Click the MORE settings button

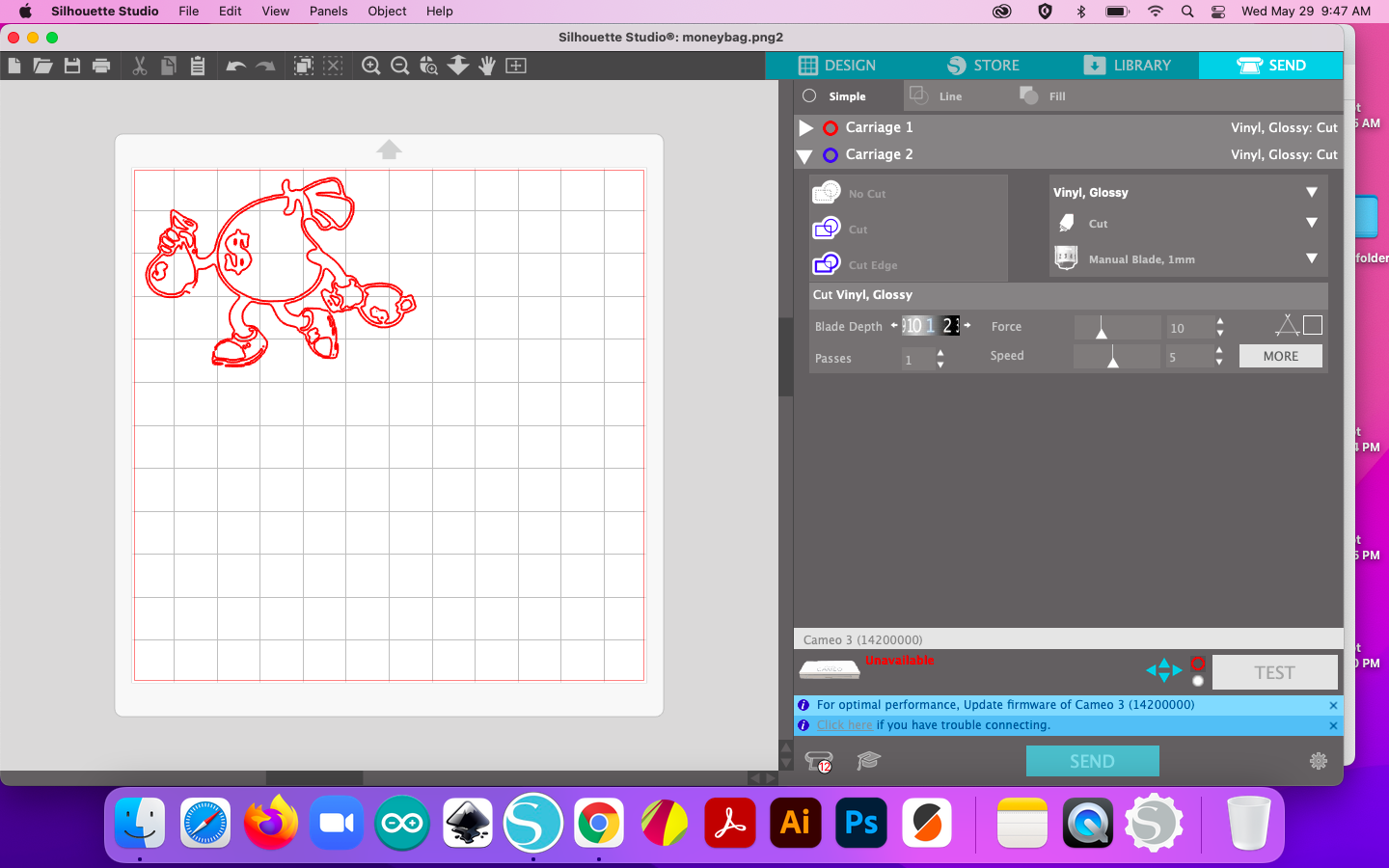click(1280, 356)
